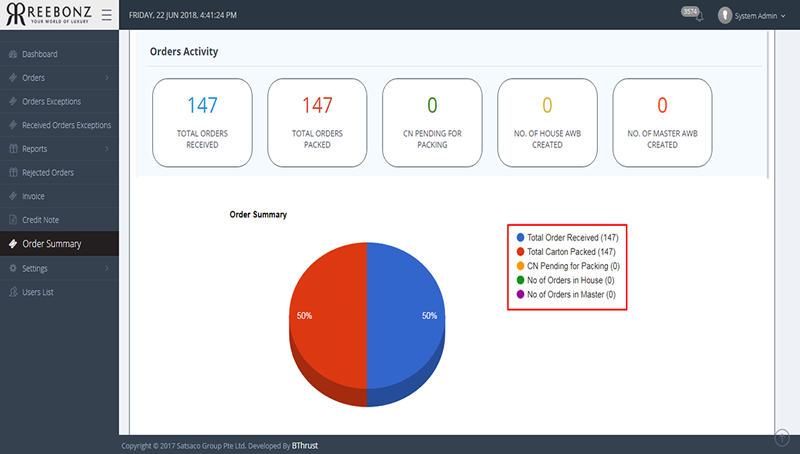
Task: Select the Order Summary menu item
Action: [x=52, y=244]
